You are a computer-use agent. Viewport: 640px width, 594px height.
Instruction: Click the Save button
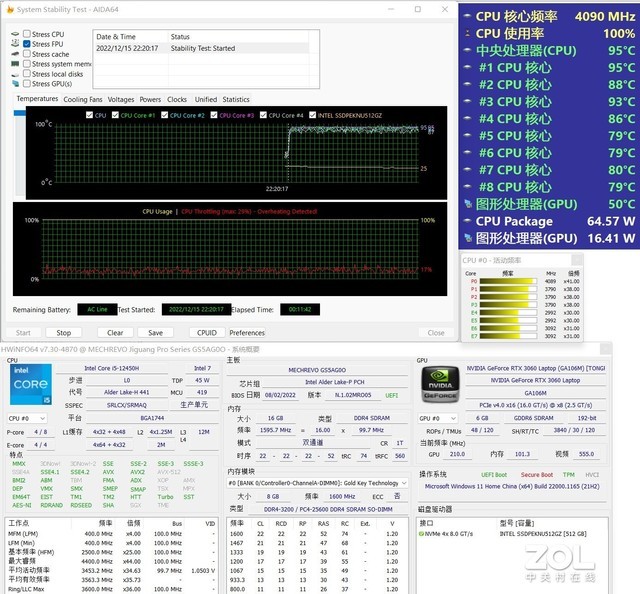click(x=156, y=333)
